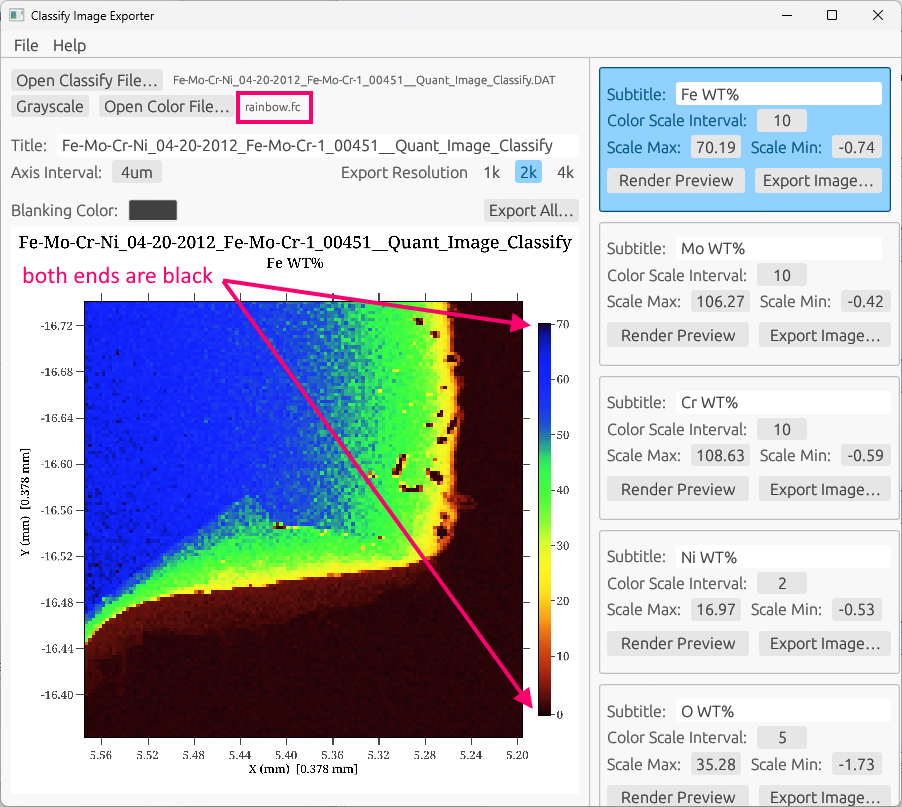This screenshot has width=902, height=807.
Task: Click the Classify Image Exporter app icon
Action: point(17,16)
